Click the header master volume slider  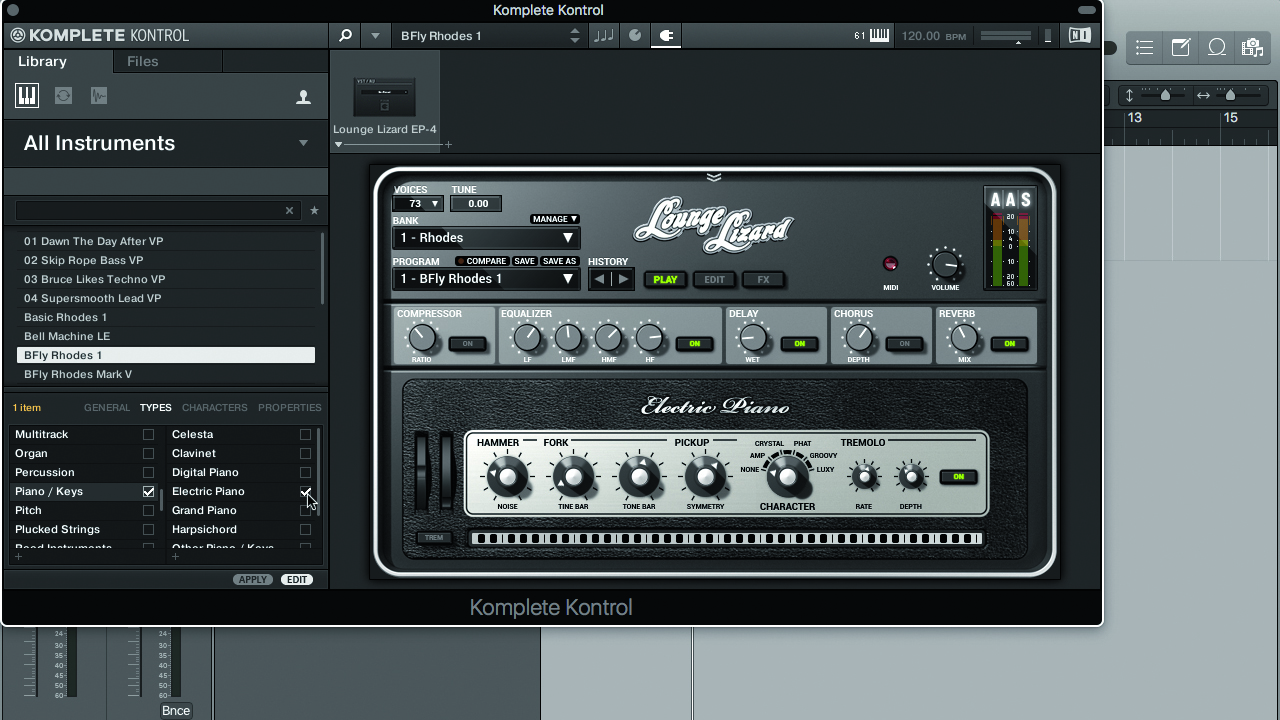tap(1005, 36)
